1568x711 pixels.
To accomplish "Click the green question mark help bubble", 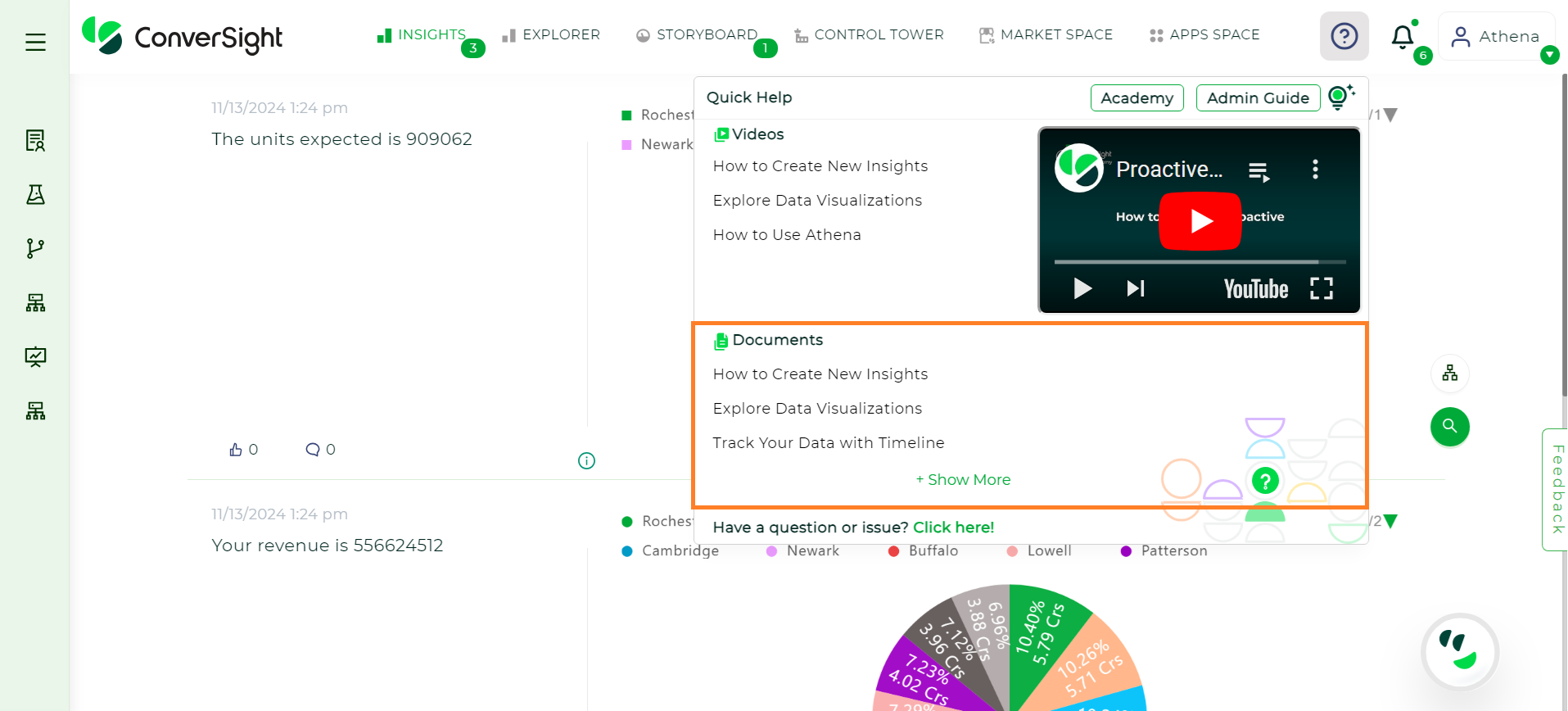I will click(1265, 481).
